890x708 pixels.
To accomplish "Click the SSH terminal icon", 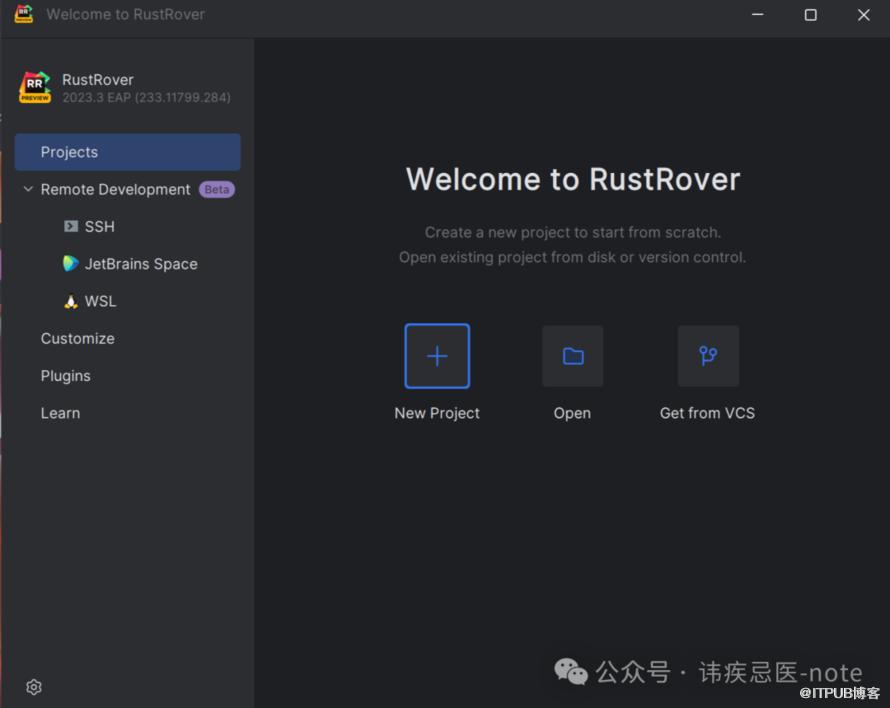I will [x=71, y=227].
